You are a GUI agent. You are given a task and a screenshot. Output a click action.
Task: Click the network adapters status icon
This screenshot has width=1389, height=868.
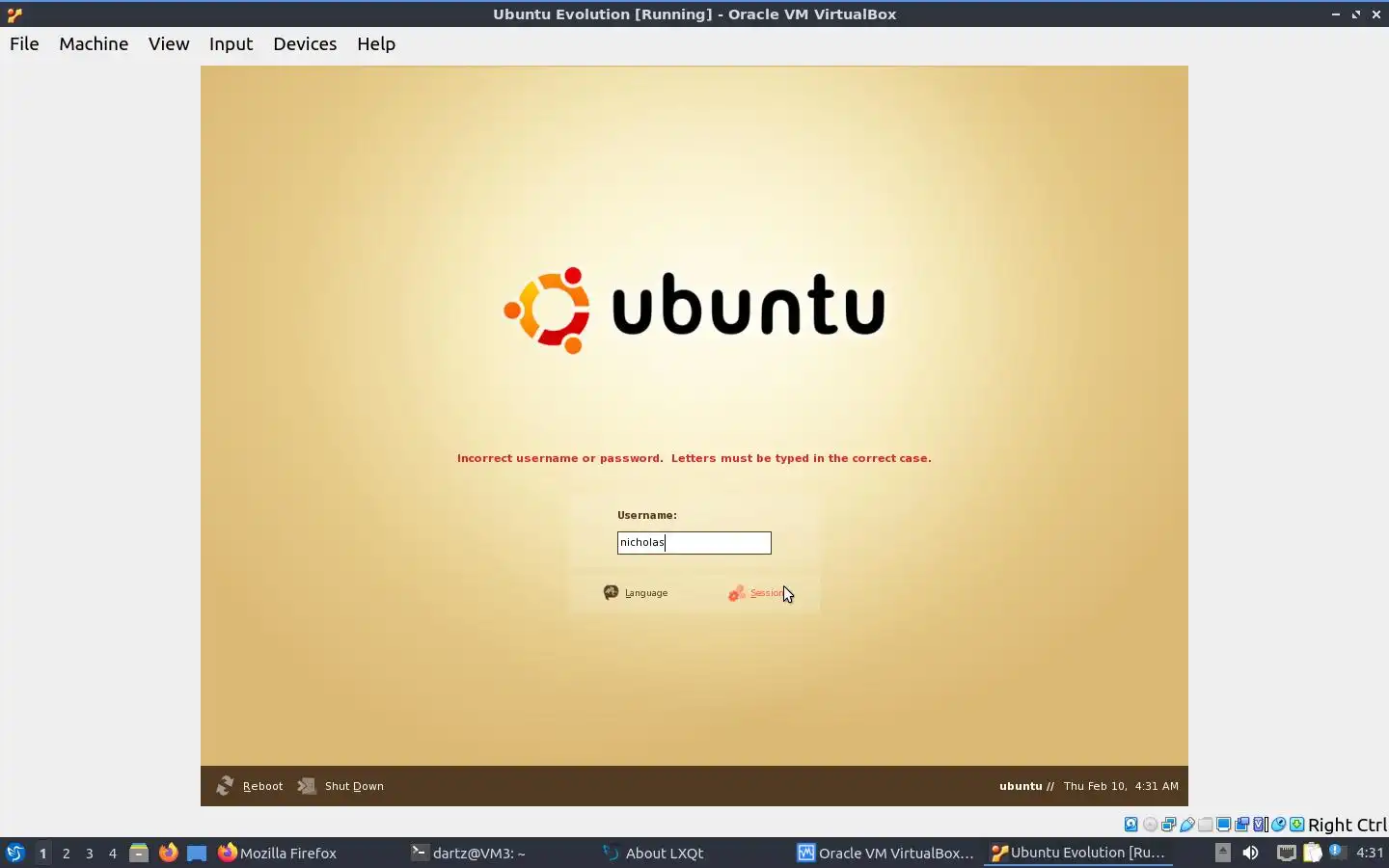1168,825
